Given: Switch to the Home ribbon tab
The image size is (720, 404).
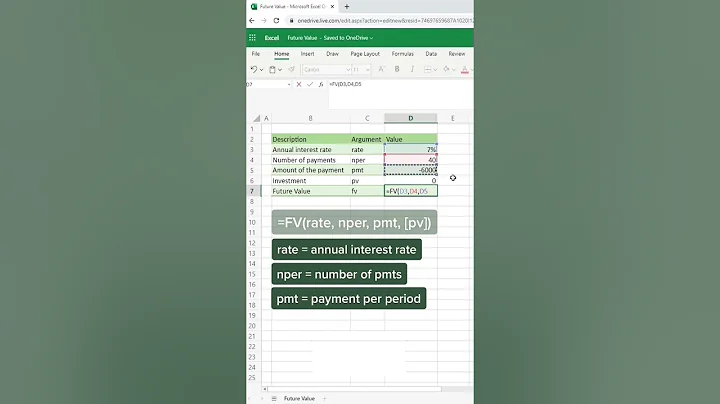Looking at the screenshot, I should (x=281, y=54).
